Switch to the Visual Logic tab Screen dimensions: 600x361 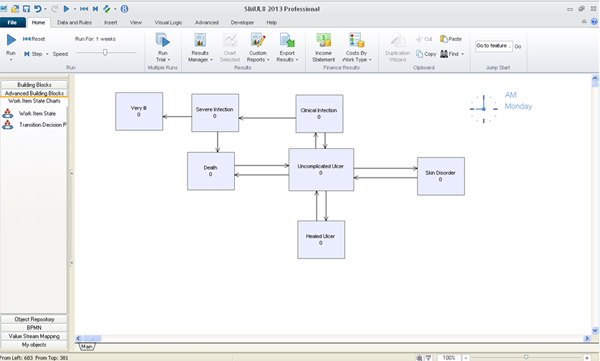coord(168,22)
